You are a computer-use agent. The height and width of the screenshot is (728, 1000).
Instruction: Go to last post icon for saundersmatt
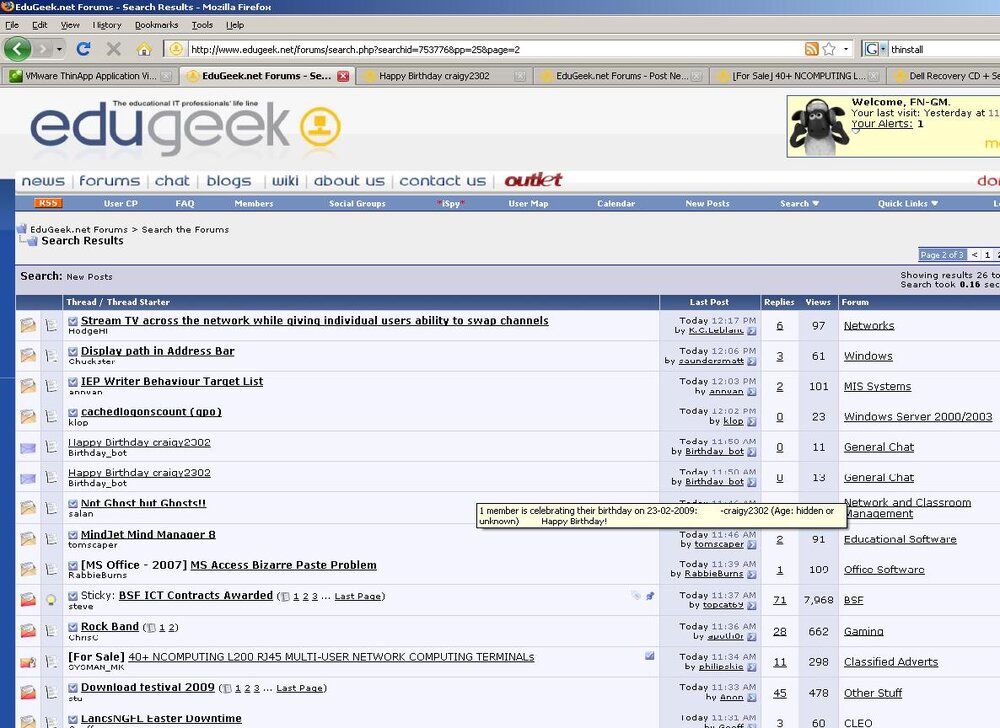(751, 361)
